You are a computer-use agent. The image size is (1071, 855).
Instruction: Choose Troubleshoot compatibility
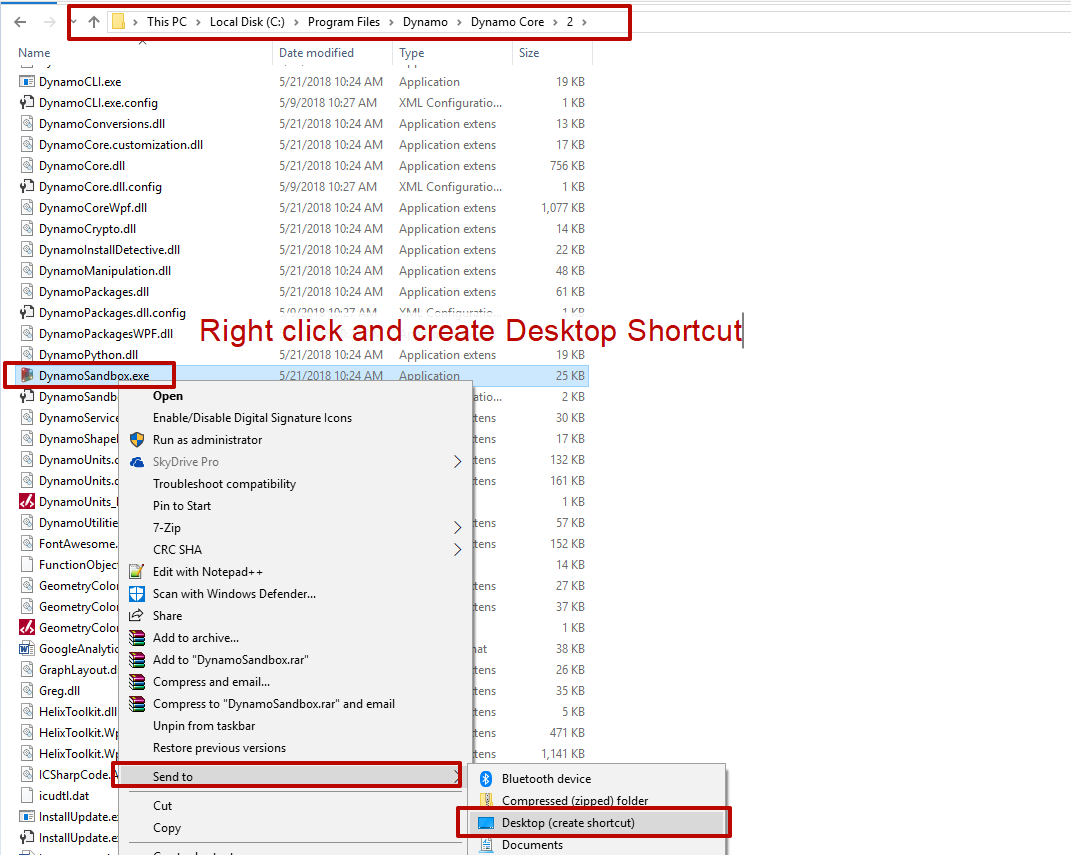[225, 483]
